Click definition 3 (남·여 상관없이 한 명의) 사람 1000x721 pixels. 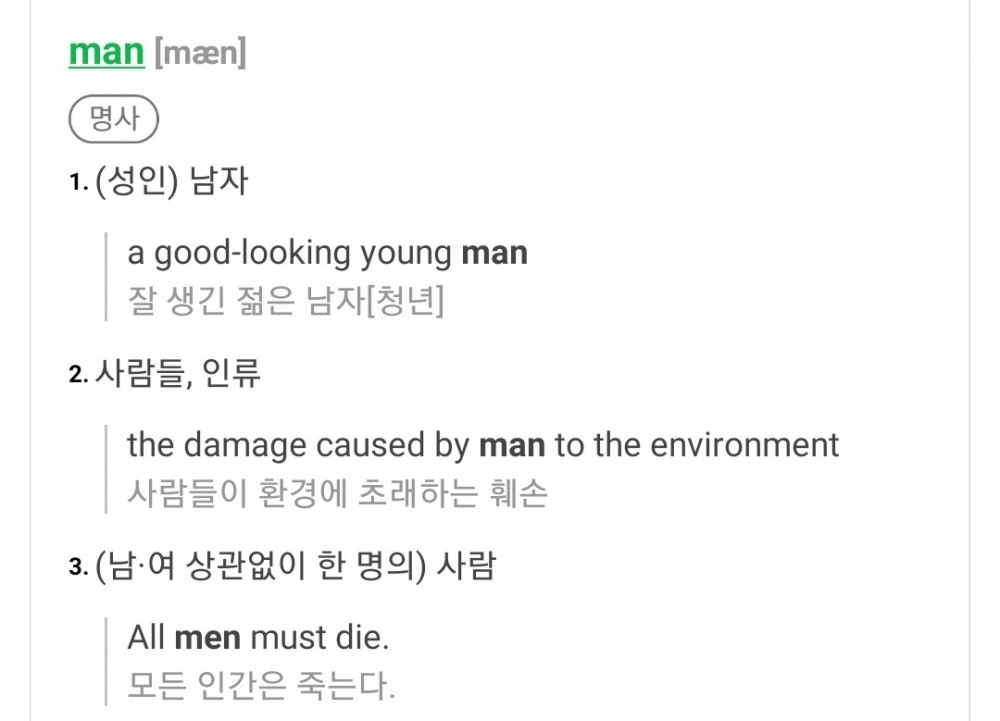pos(295,566)
